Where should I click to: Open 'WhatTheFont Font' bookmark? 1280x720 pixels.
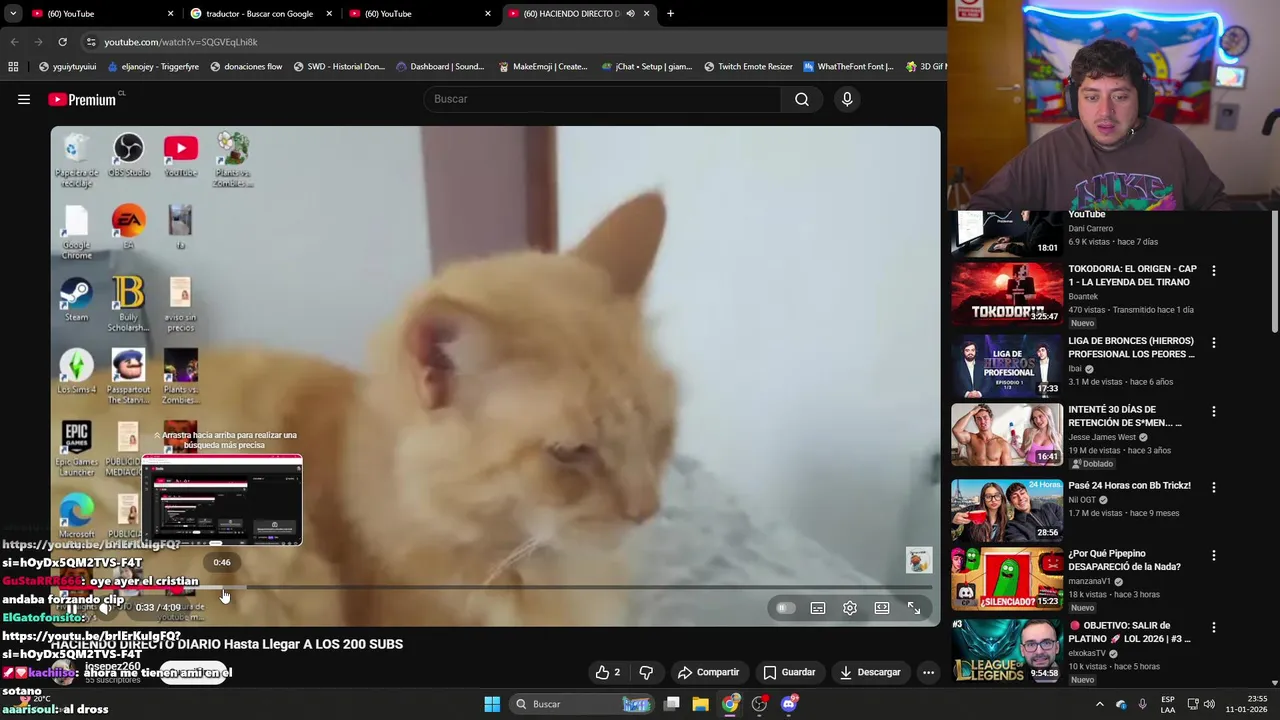pos(848,67)
